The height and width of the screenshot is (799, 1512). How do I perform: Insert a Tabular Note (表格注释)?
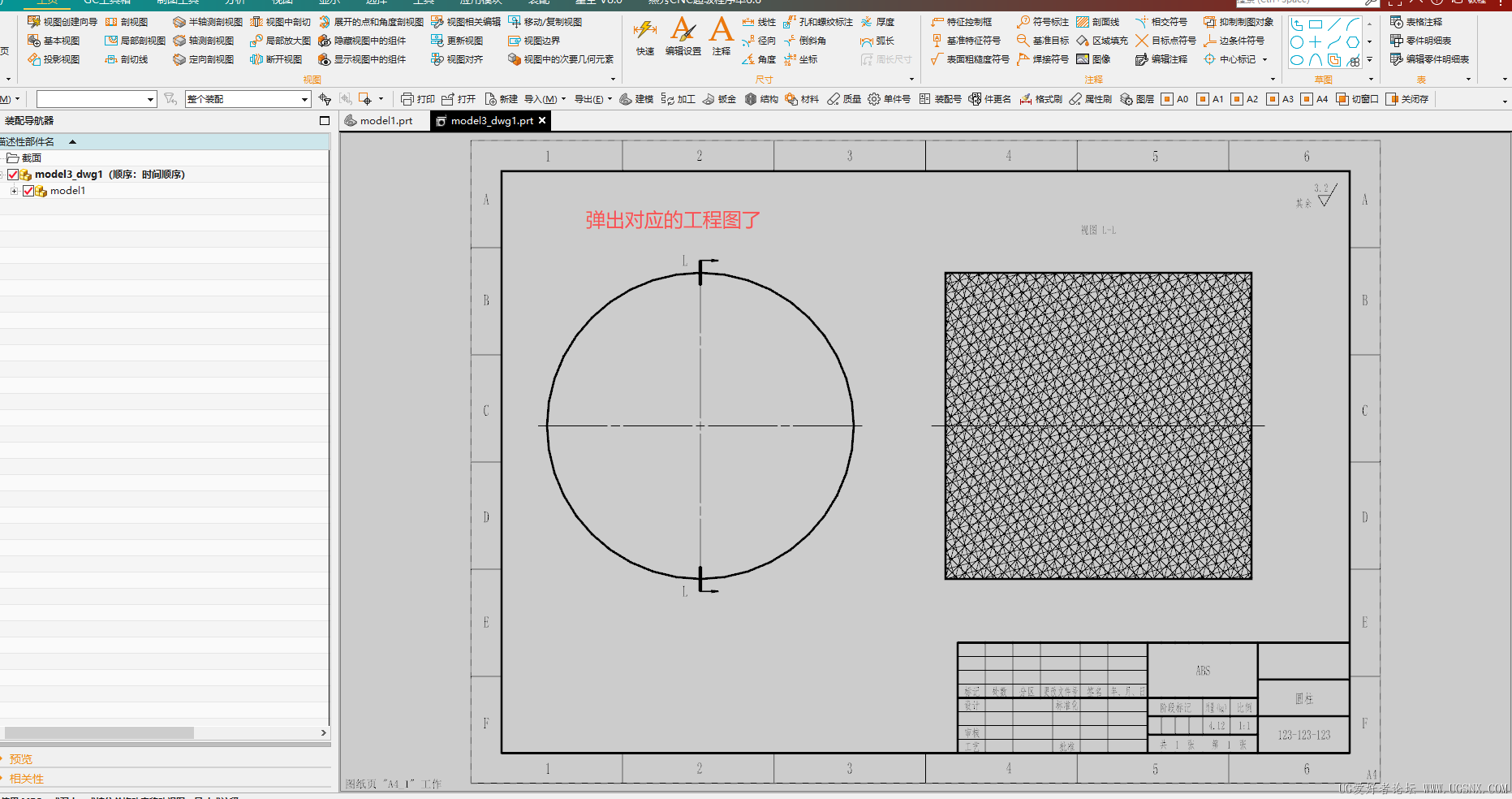pos(1416,22)
